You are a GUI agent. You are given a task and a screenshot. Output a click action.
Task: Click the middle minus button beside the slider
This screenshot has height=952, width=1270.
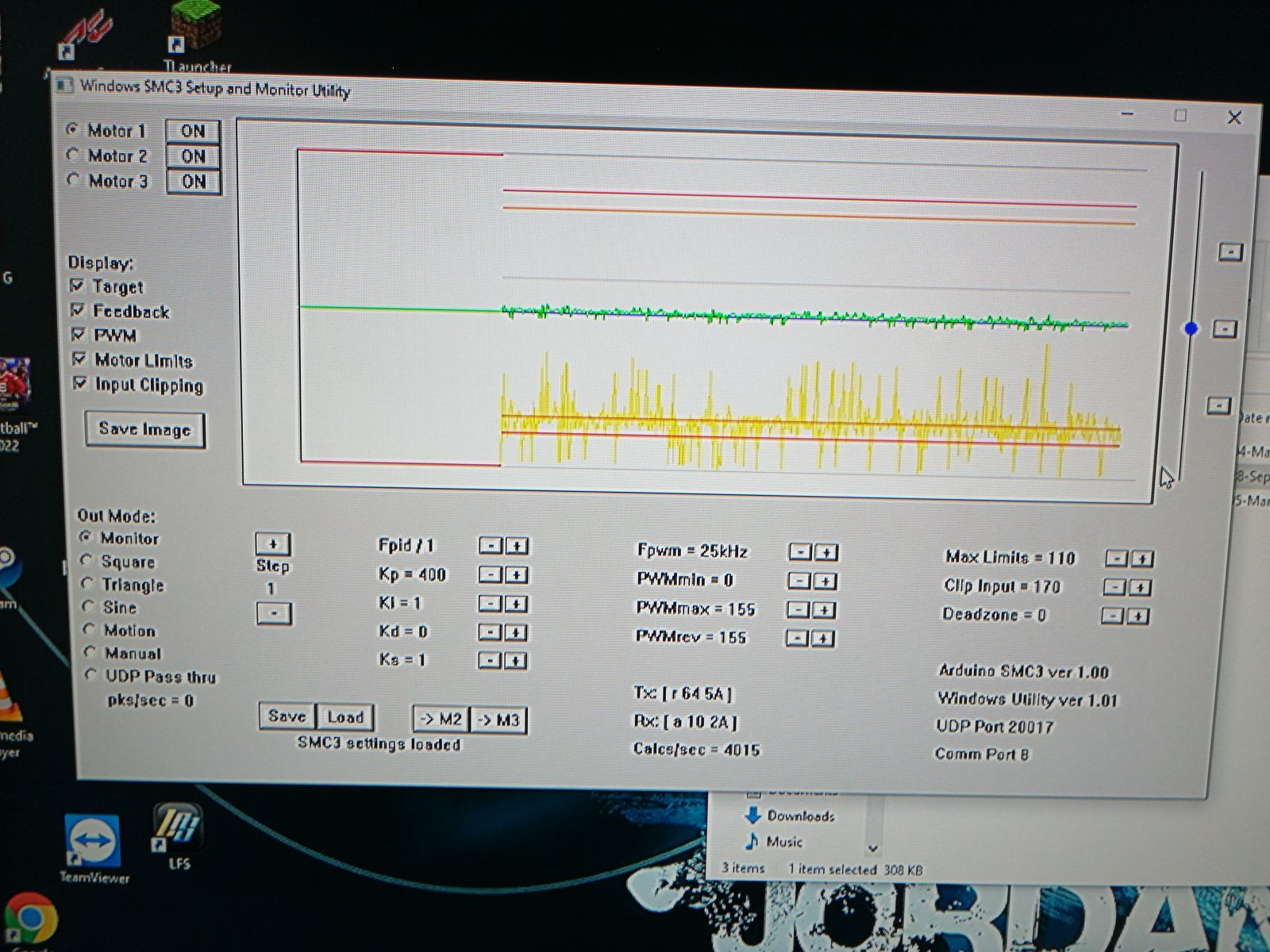tap(1226, 328)
